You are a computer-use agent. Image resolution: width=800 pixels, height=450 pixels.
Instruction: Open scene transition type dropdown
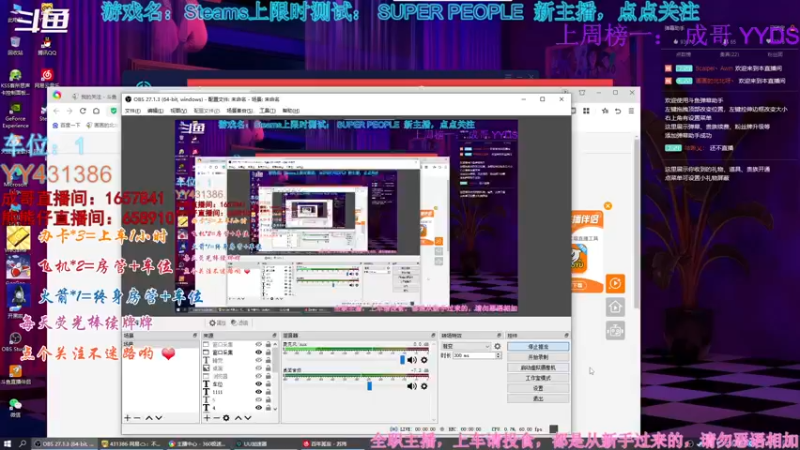(x=466, y=346)
